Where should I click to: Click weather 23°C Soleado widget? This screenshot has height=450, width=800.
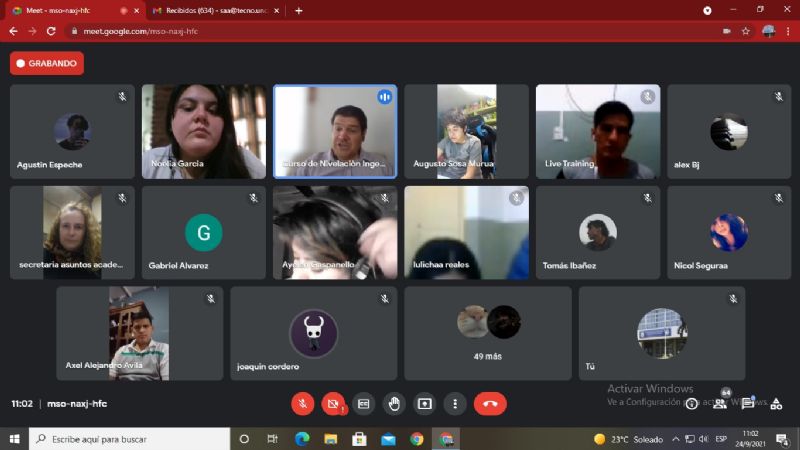(x=629, y=439)
